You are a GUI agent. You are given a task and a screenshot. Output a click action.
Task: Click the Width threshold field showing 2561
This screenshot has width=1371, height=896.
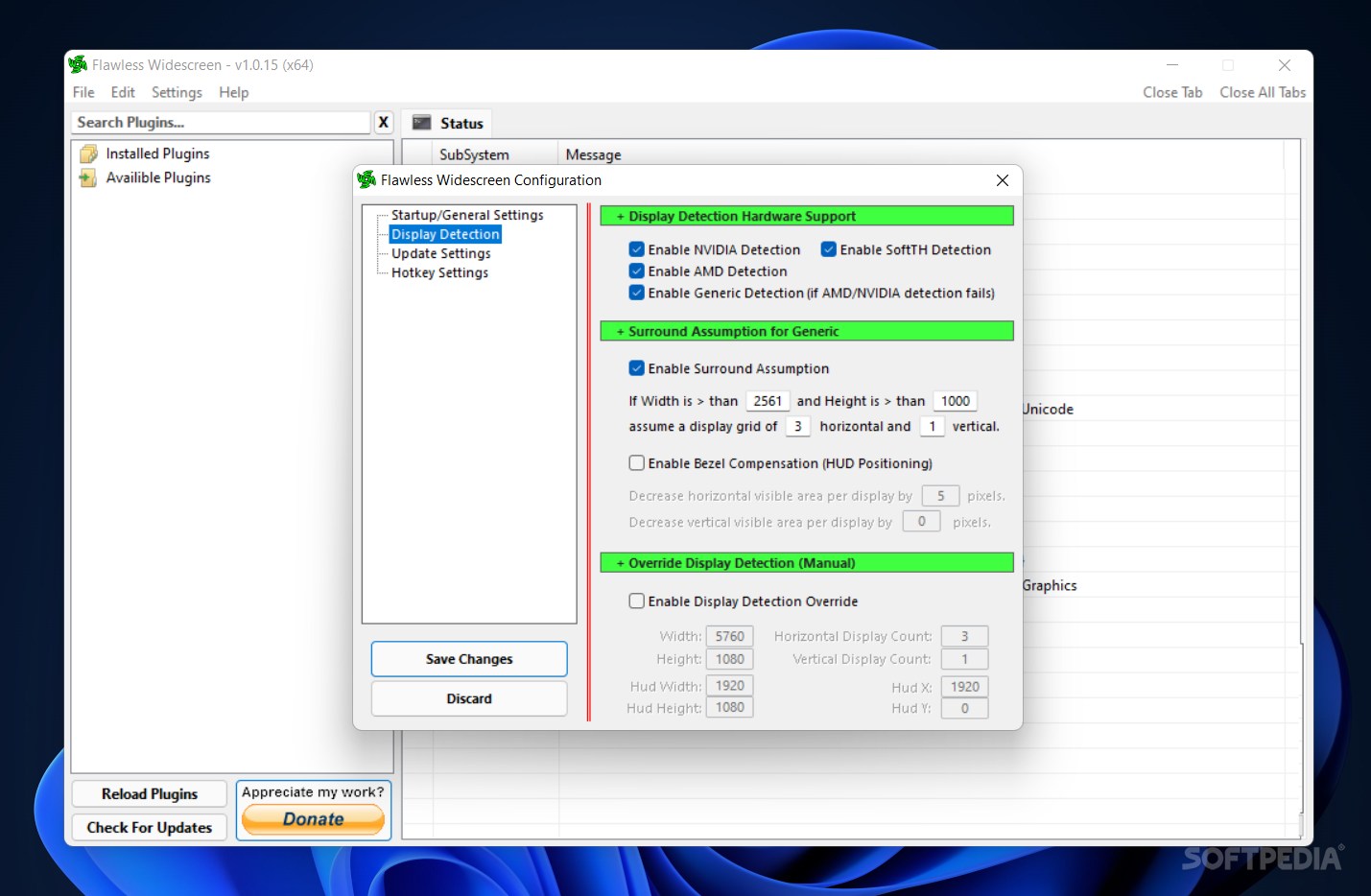768,401
